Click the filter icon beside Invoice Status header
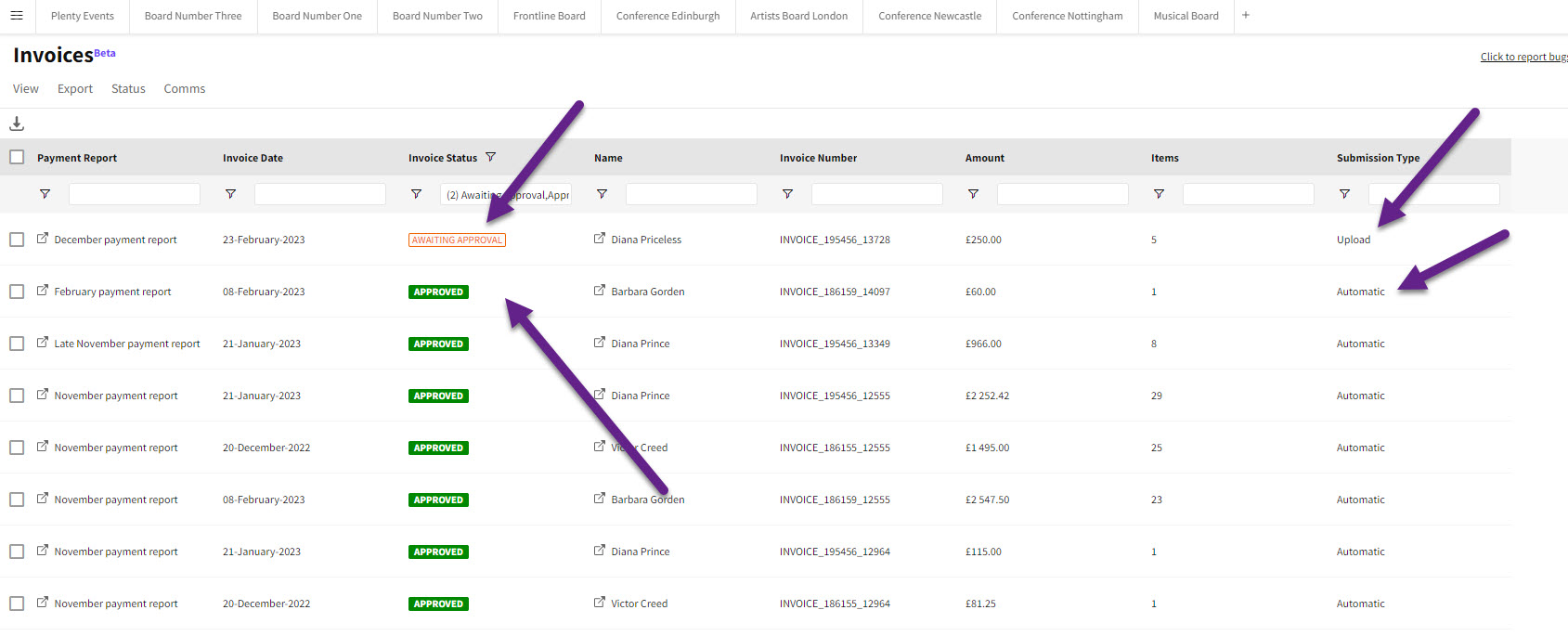Screen dimensions: 1568x636 point(491,158)
